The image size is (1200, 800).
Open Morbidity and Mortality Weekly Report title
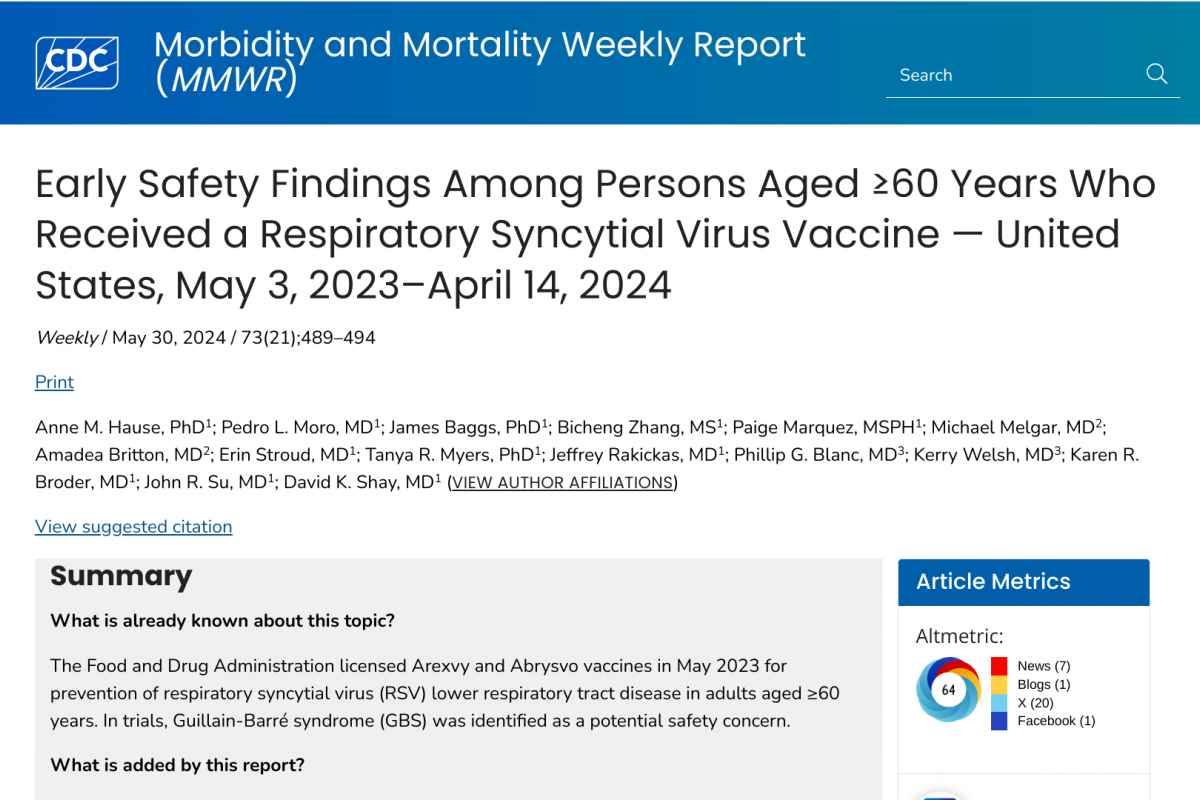[480, 62]
